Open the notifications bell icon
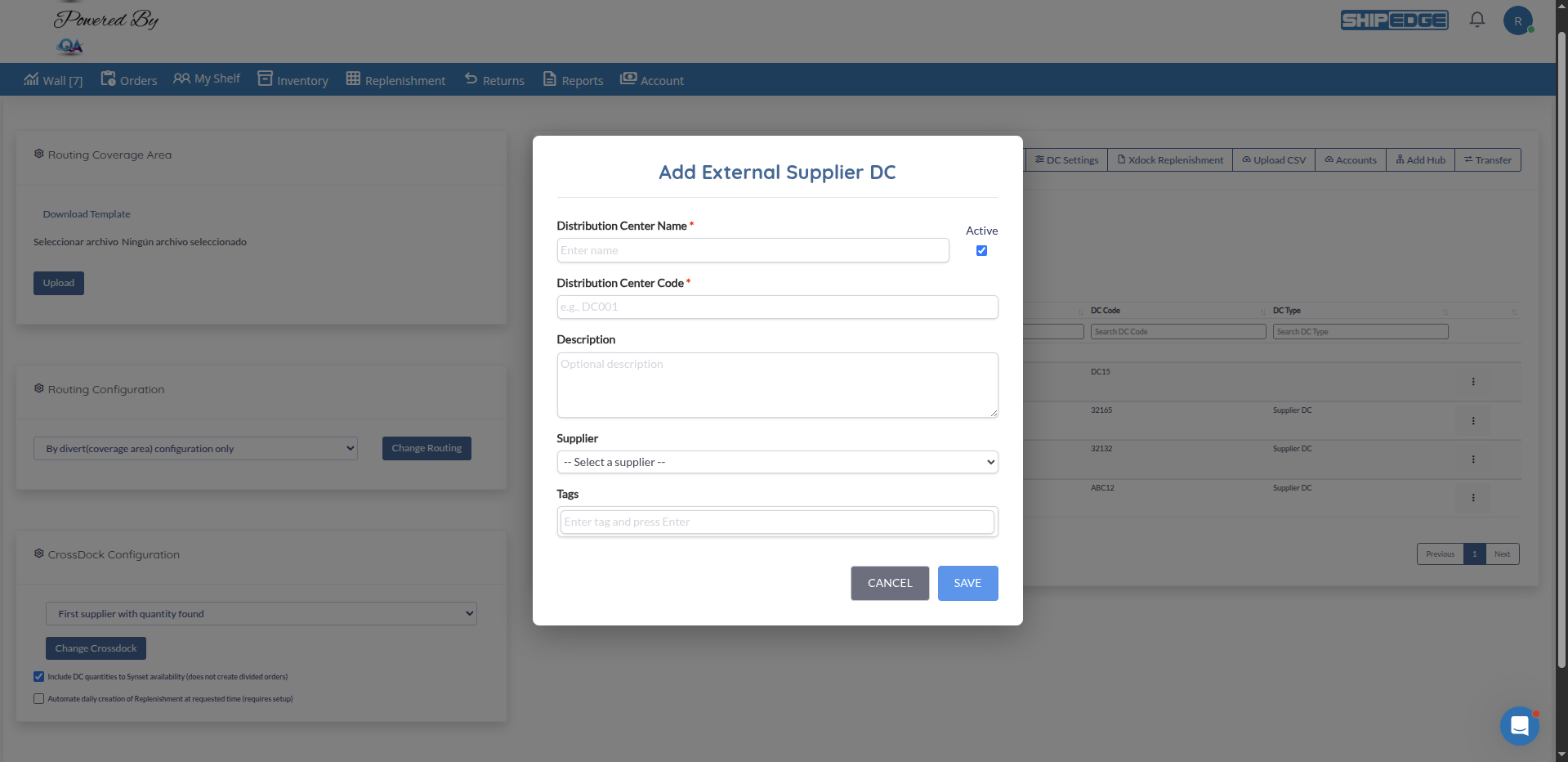 1476,20
